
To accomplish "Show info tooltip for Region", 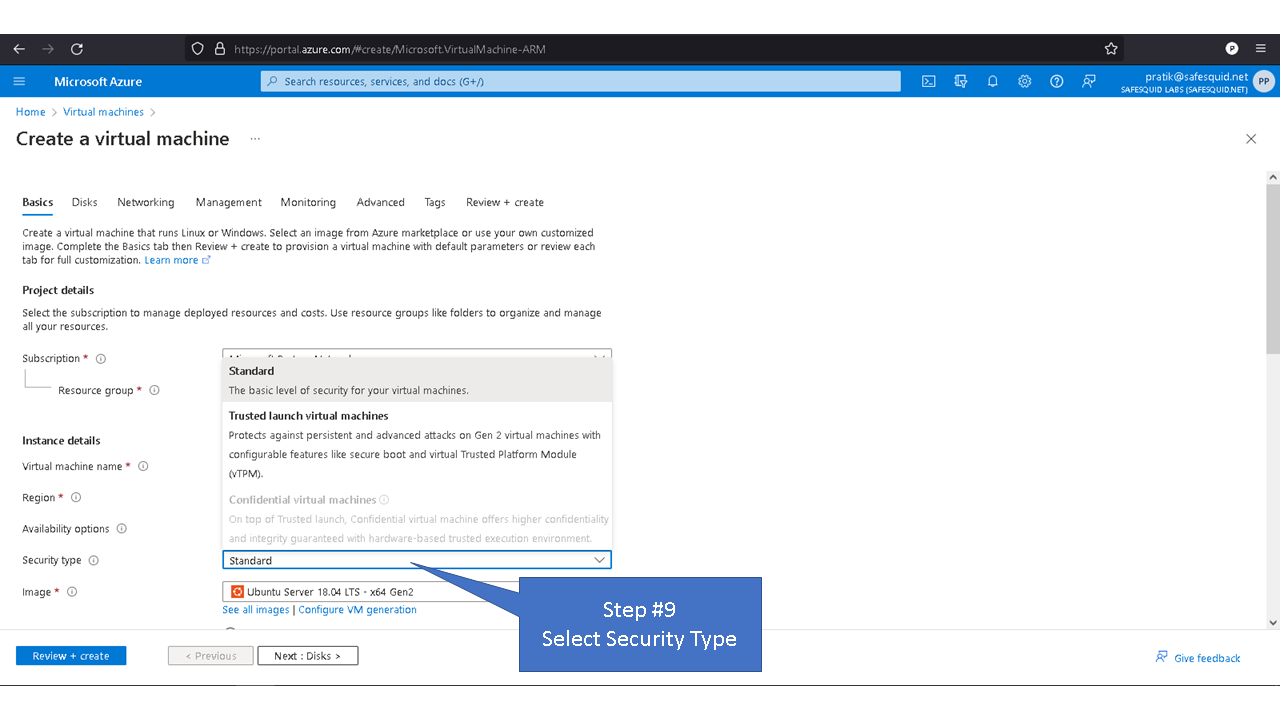I will pos(76,498).
